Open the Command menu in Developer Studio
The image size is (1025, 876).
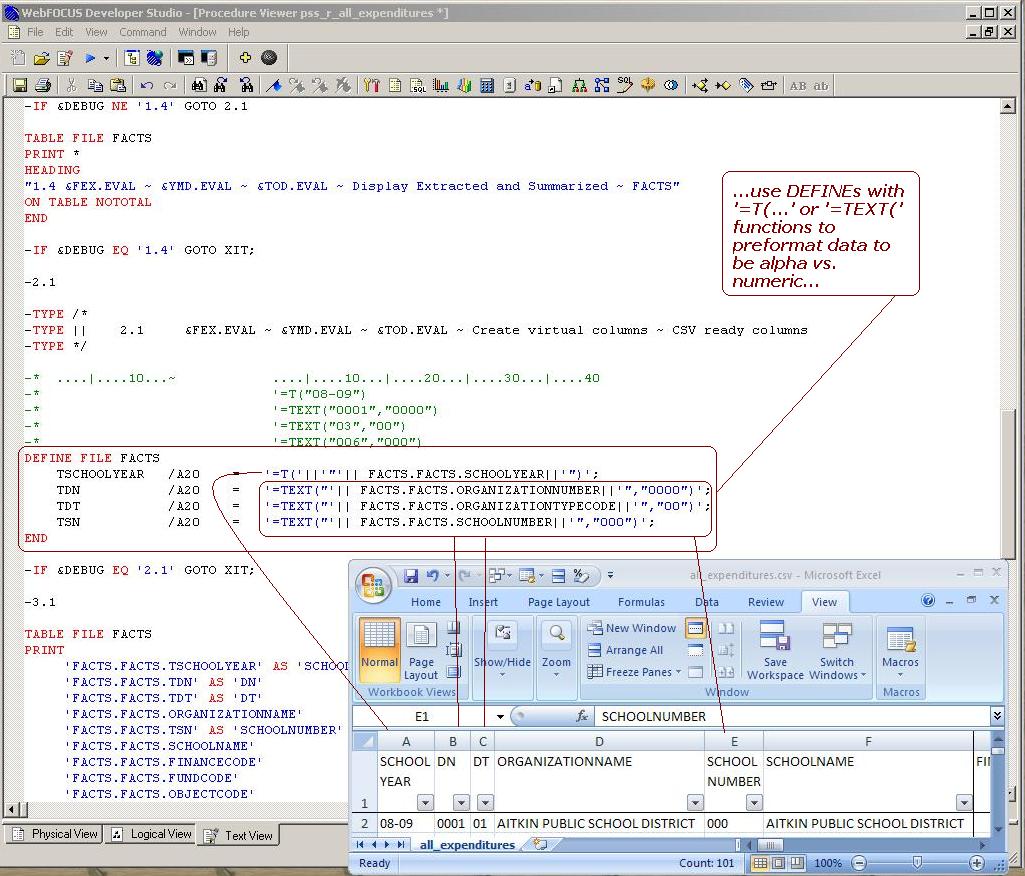coord(142,31)
